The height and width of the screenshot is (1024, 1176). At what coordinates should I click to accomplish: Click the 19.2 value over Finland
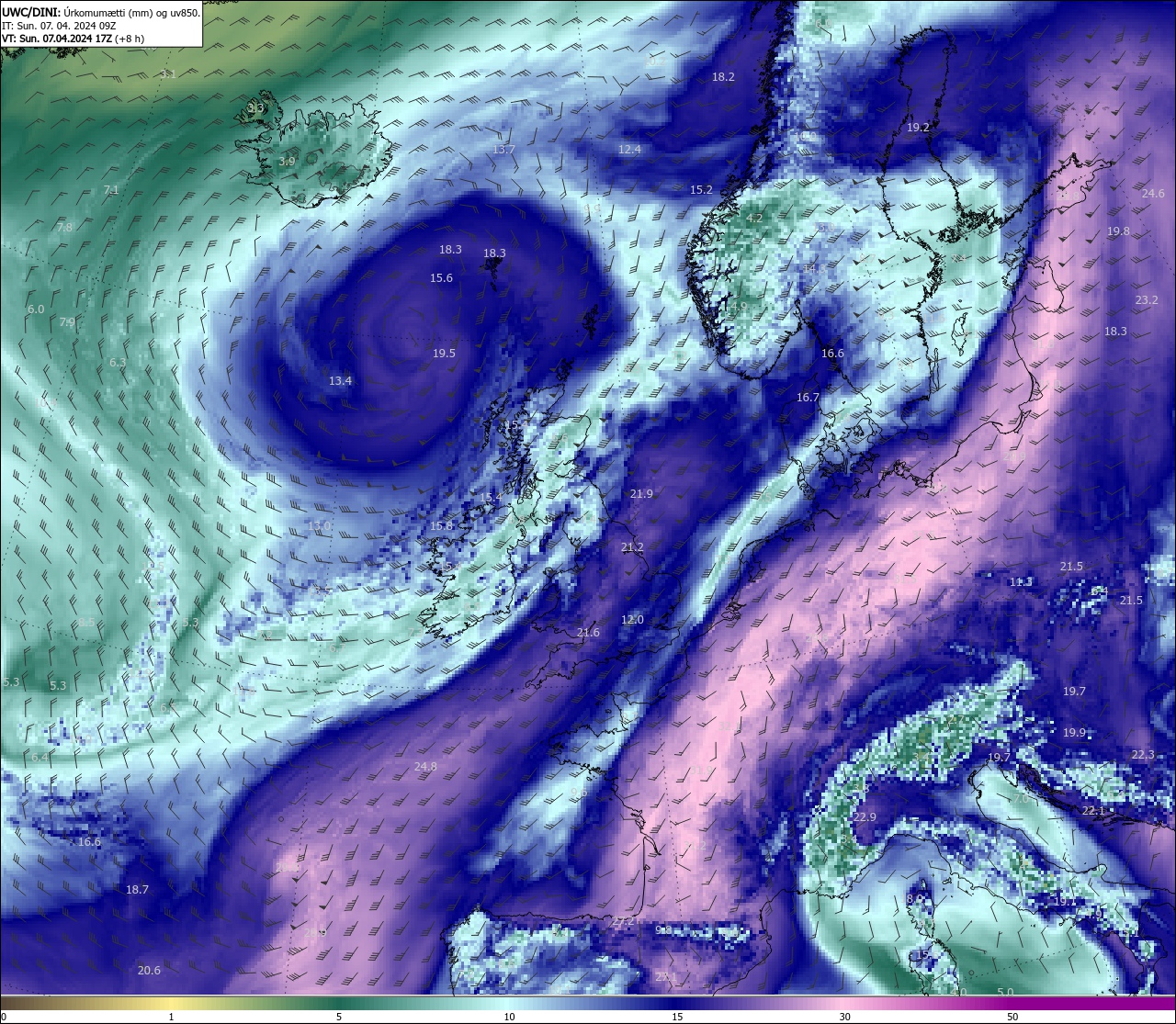point(918,128)
